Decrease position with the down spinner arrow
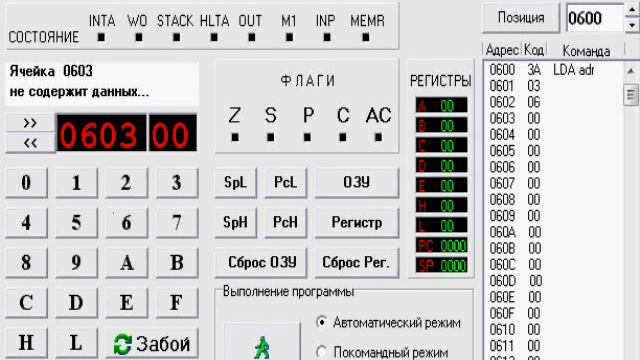Image resolution: width=640 pixels, height=360 pixels. click(x=632, y=25)
